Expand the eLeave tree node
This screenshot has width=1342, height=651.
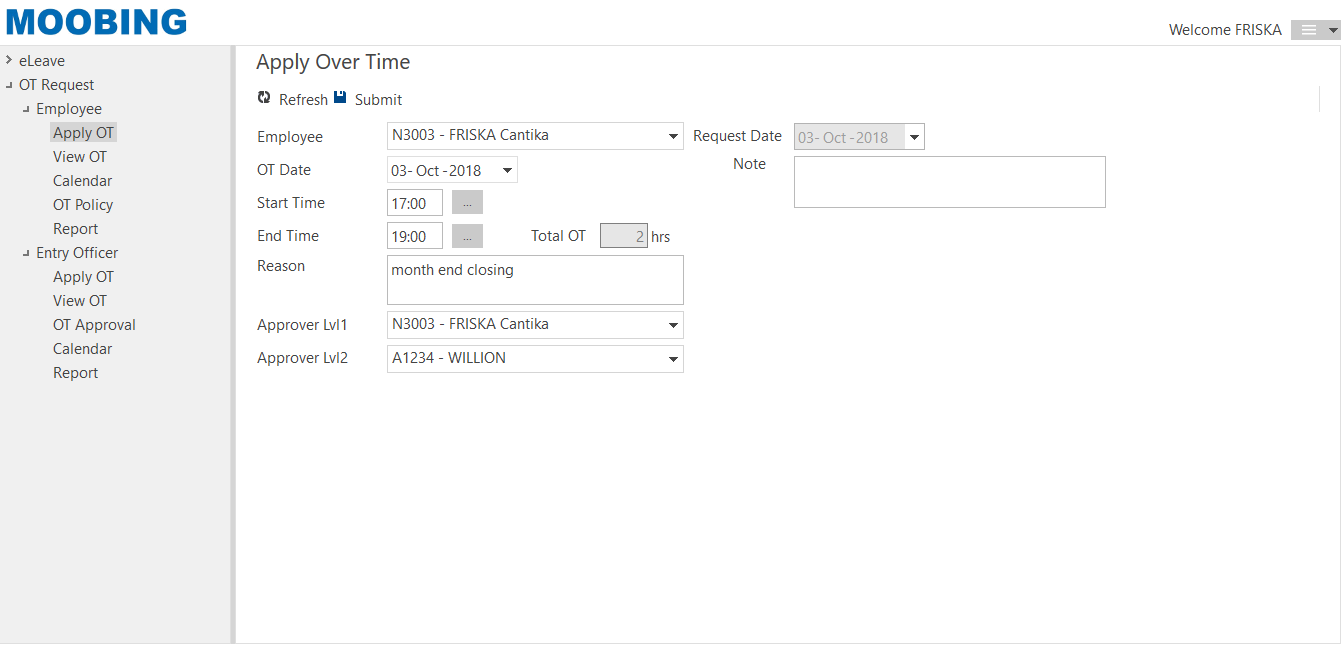click(x=9, y=60)
